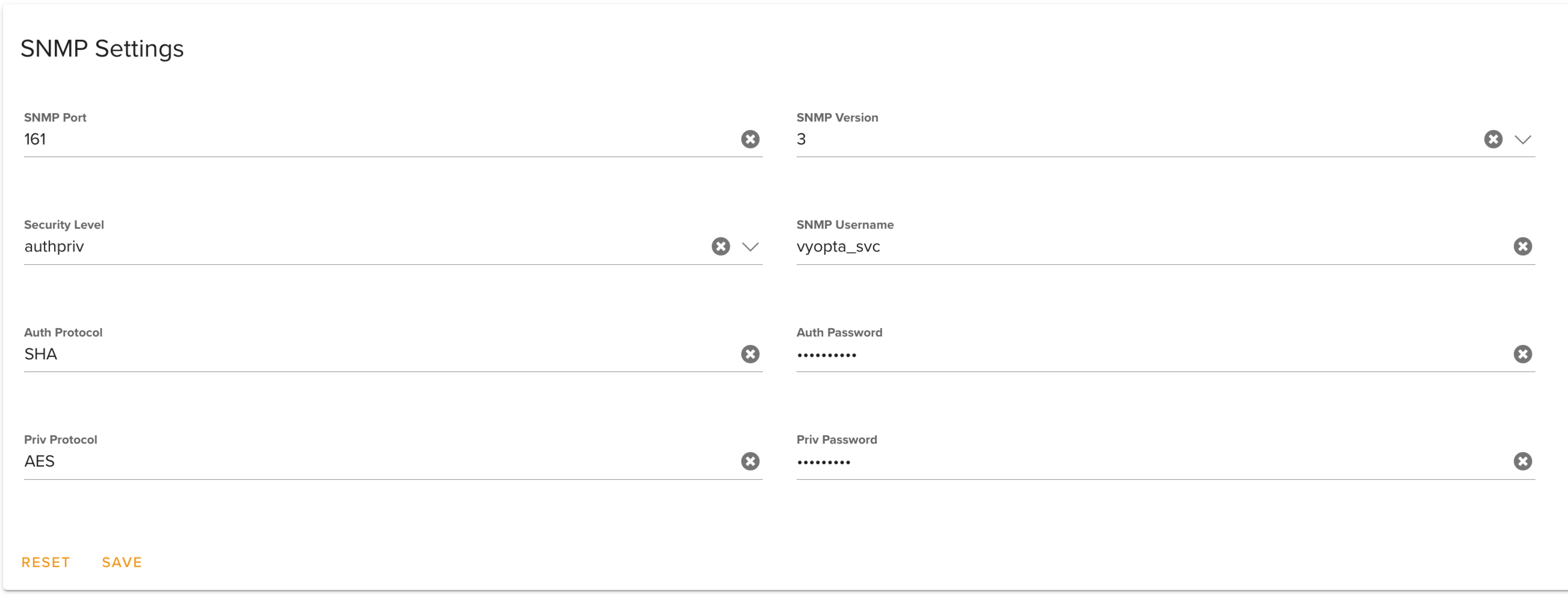Clear the Auth Password field
The image size is (1568, 596).
click(1522, 354)
